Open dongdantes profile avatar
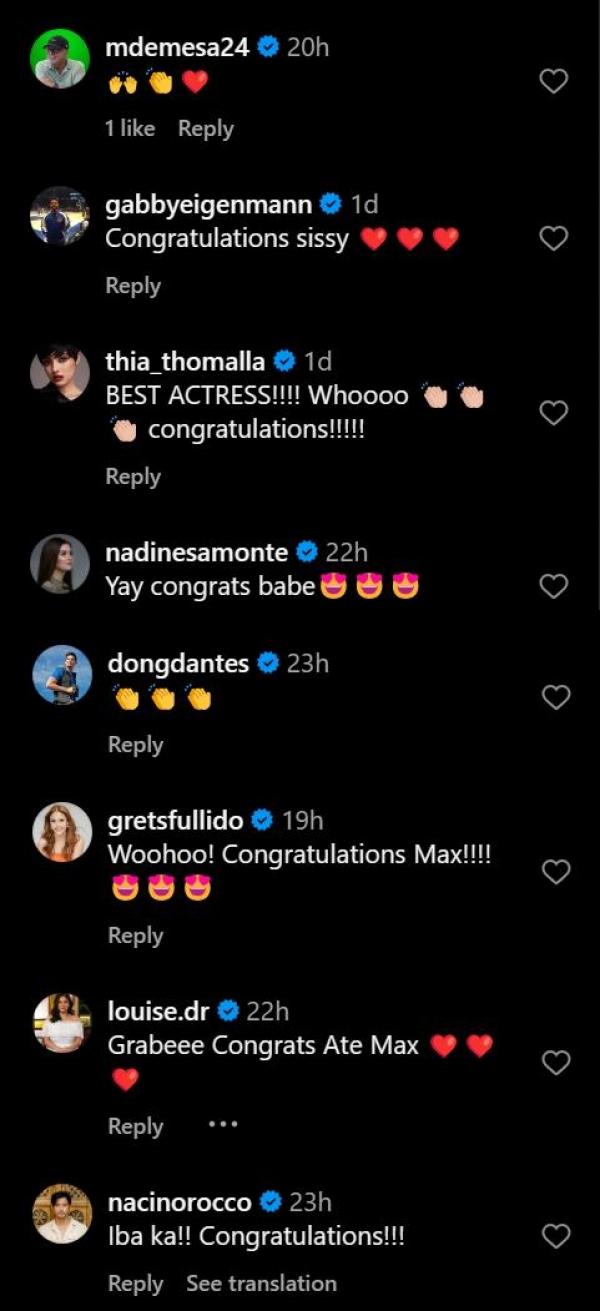The width and height of the screenshot is (600, 1311). [61, 674]
